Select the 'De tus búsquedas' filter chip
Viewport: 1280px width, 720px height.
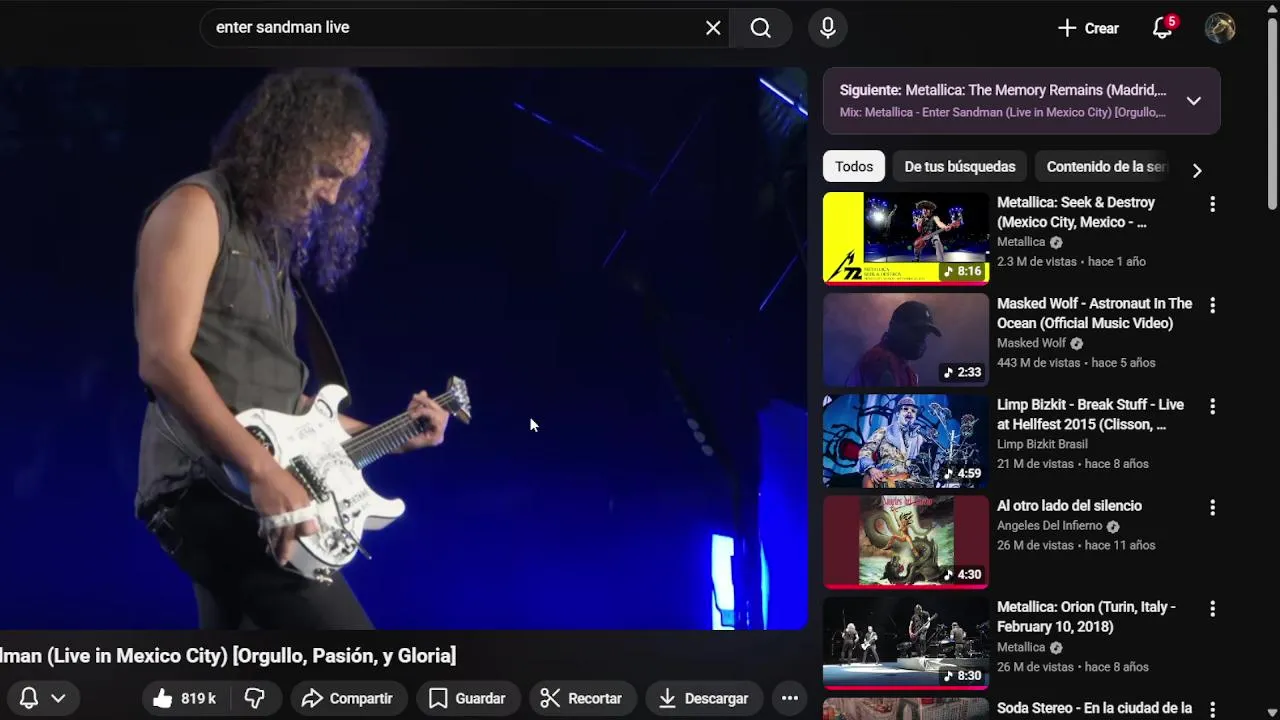pos(960,167)
